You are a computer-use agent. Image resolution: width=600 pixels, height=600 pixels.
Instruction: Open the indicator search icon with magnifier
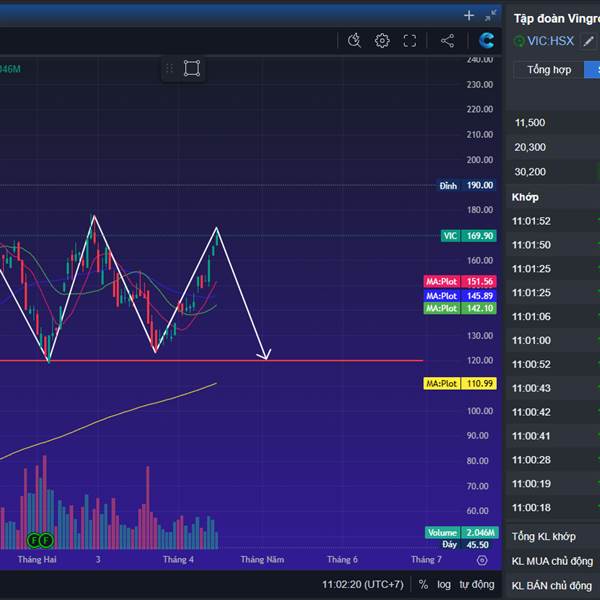354,41
